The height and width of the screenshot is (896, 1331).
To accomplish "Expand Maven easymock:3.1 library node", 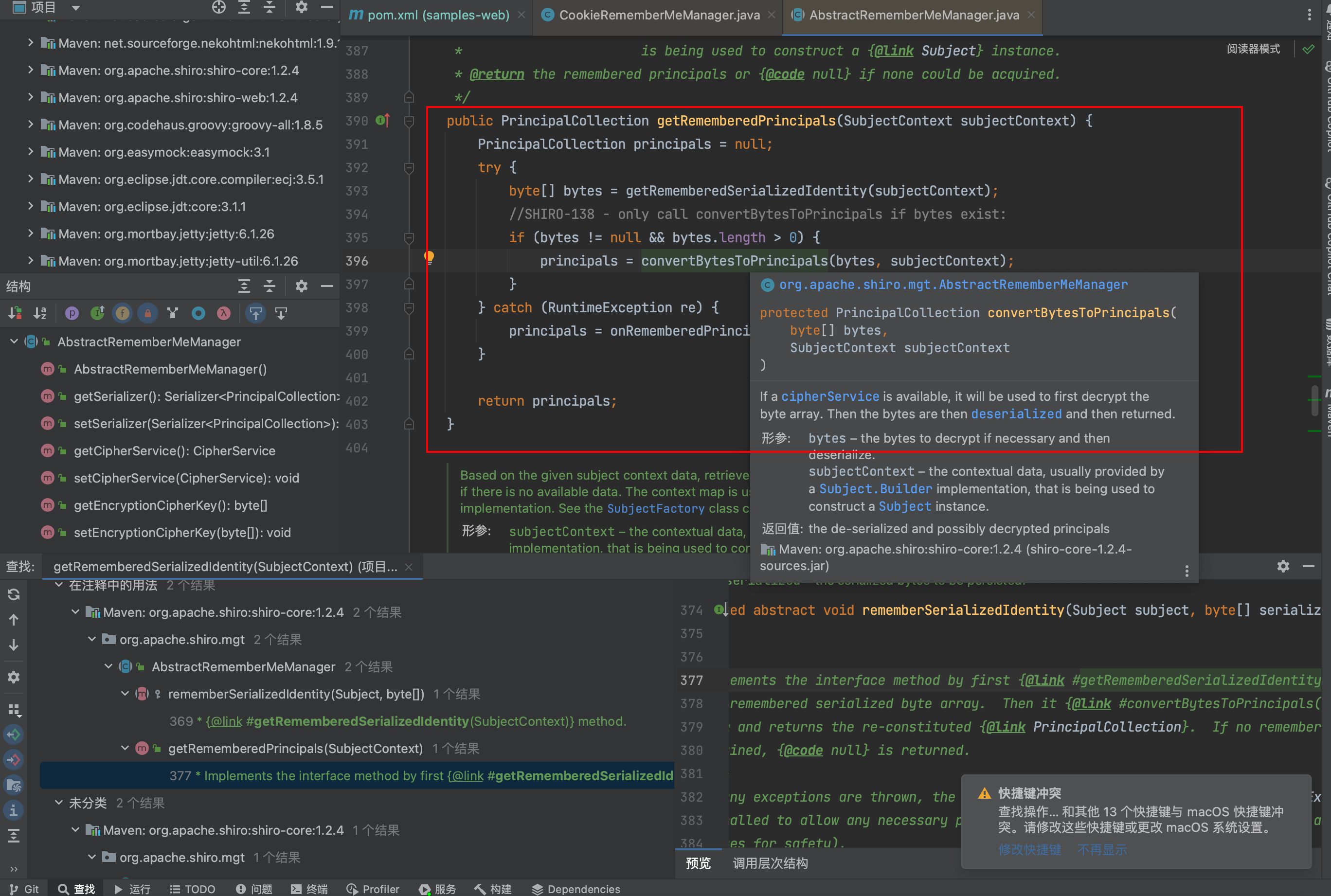I will 30,151.
